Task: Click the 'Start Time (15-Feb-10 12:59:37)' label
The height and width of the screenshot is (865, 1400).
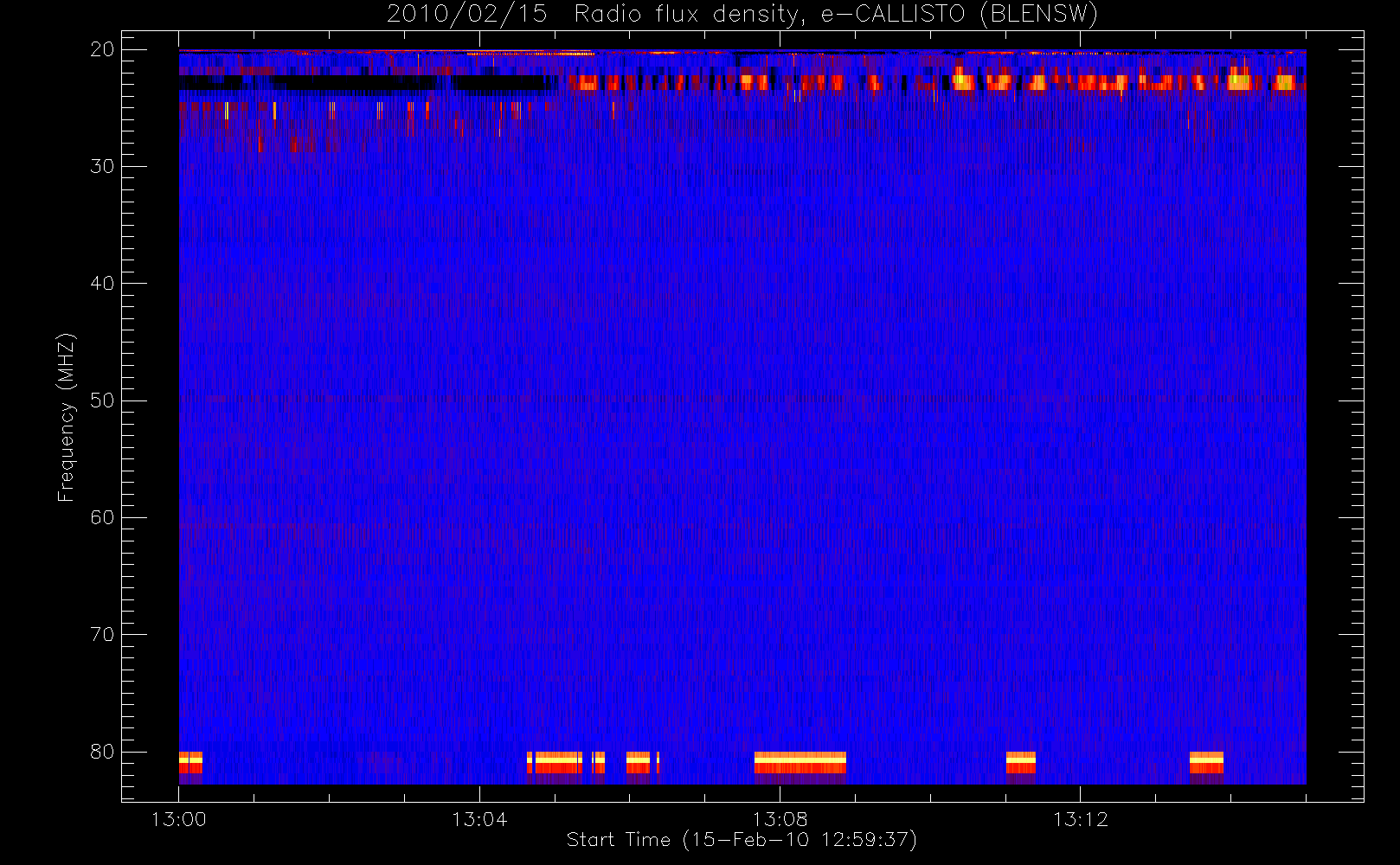Action: point(742,840)
